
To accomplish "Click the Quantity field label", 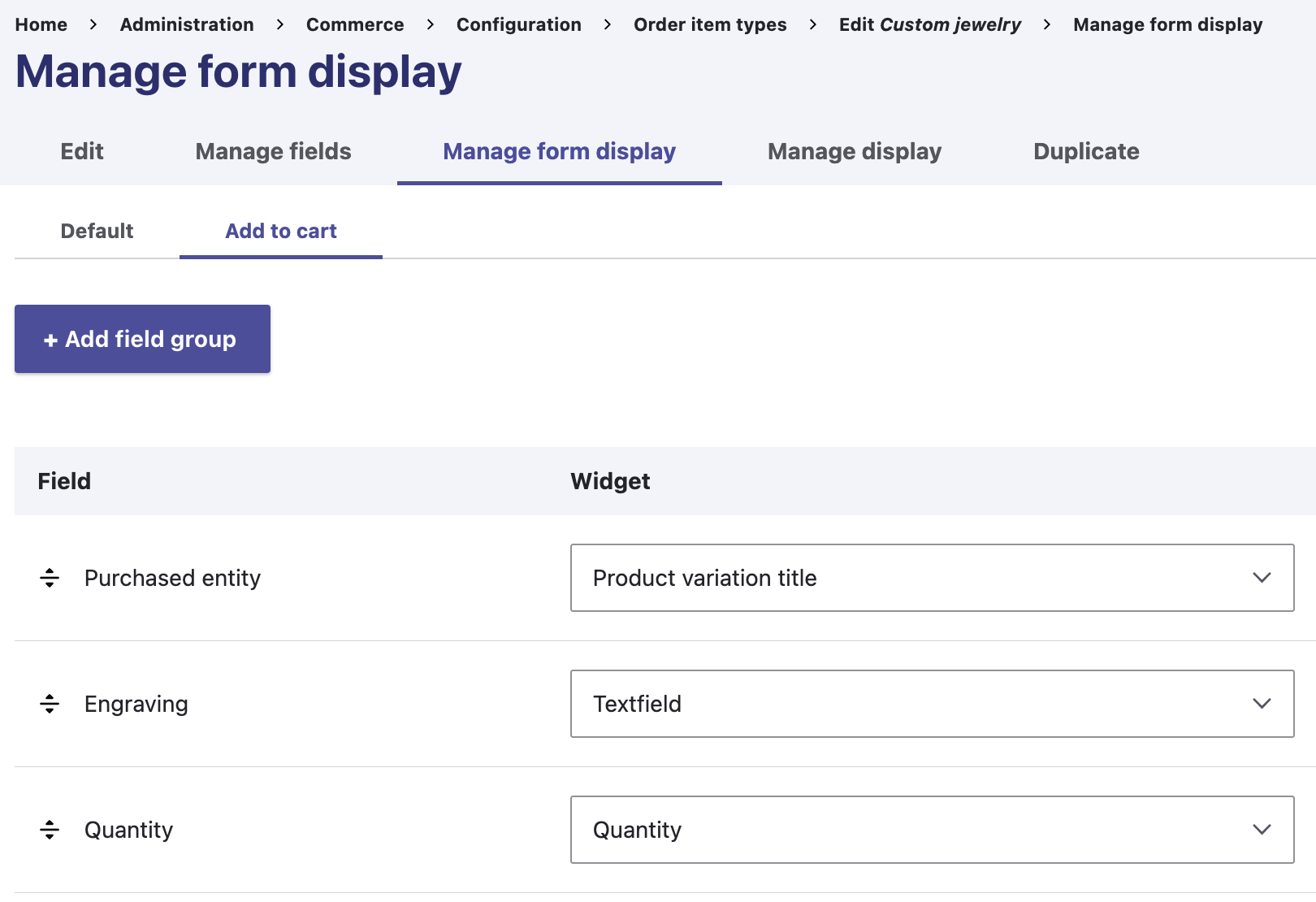I will pyautogui.click(x=128, y=830).
